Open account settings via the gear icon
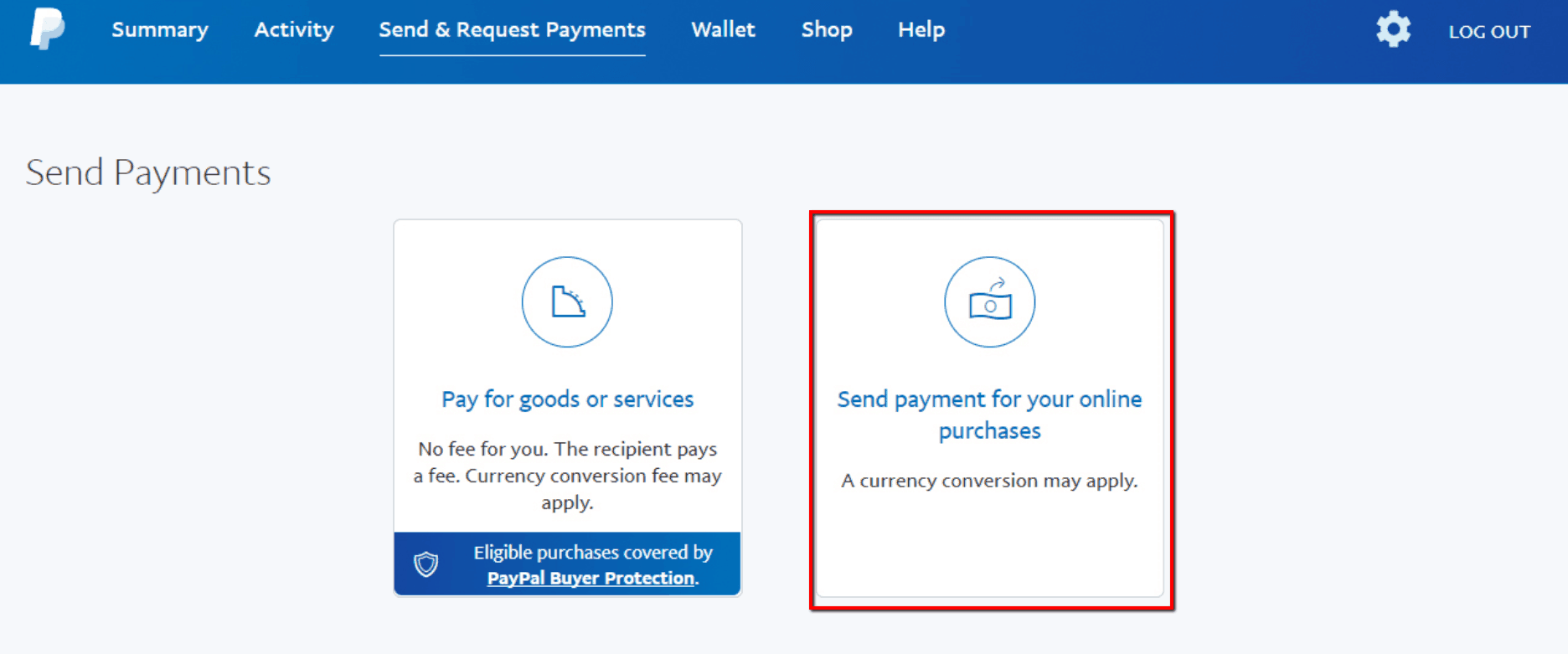The width and height of the screenshot is (1568, 654). click(x=1393, y=30)
